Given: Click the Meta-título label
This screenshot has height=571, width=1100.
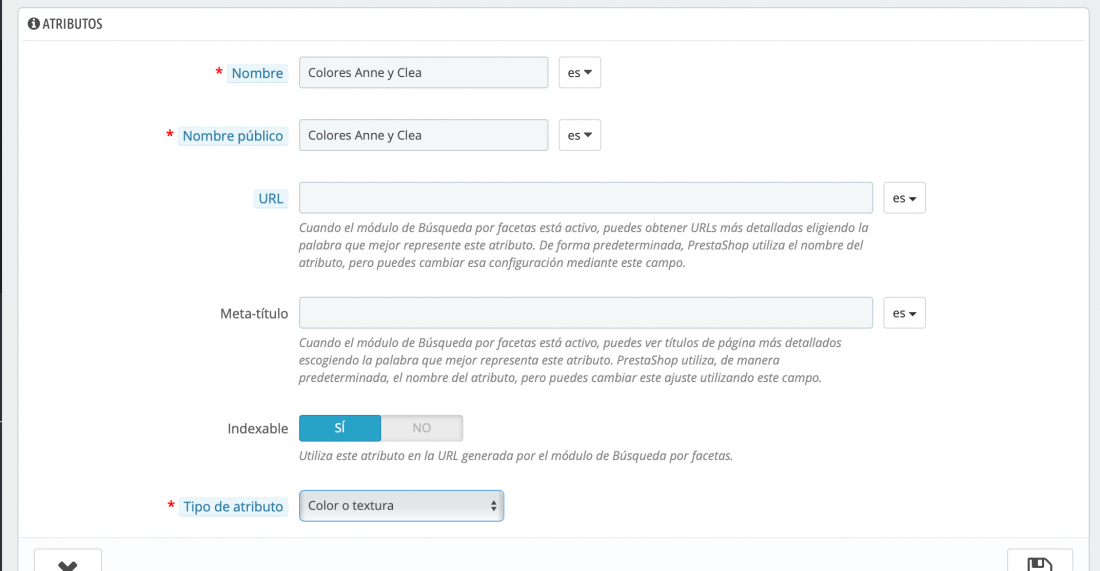Looking at the screenshot, I should (254, 314).
